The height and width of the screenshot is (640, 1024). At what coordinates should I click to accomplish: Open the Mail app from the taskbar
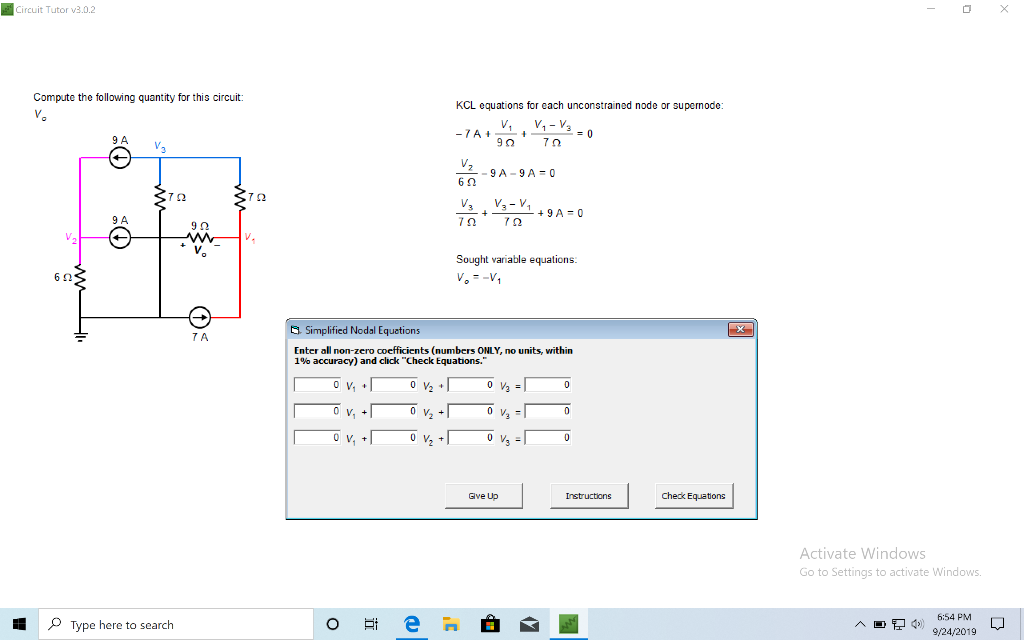pos(529,623)
